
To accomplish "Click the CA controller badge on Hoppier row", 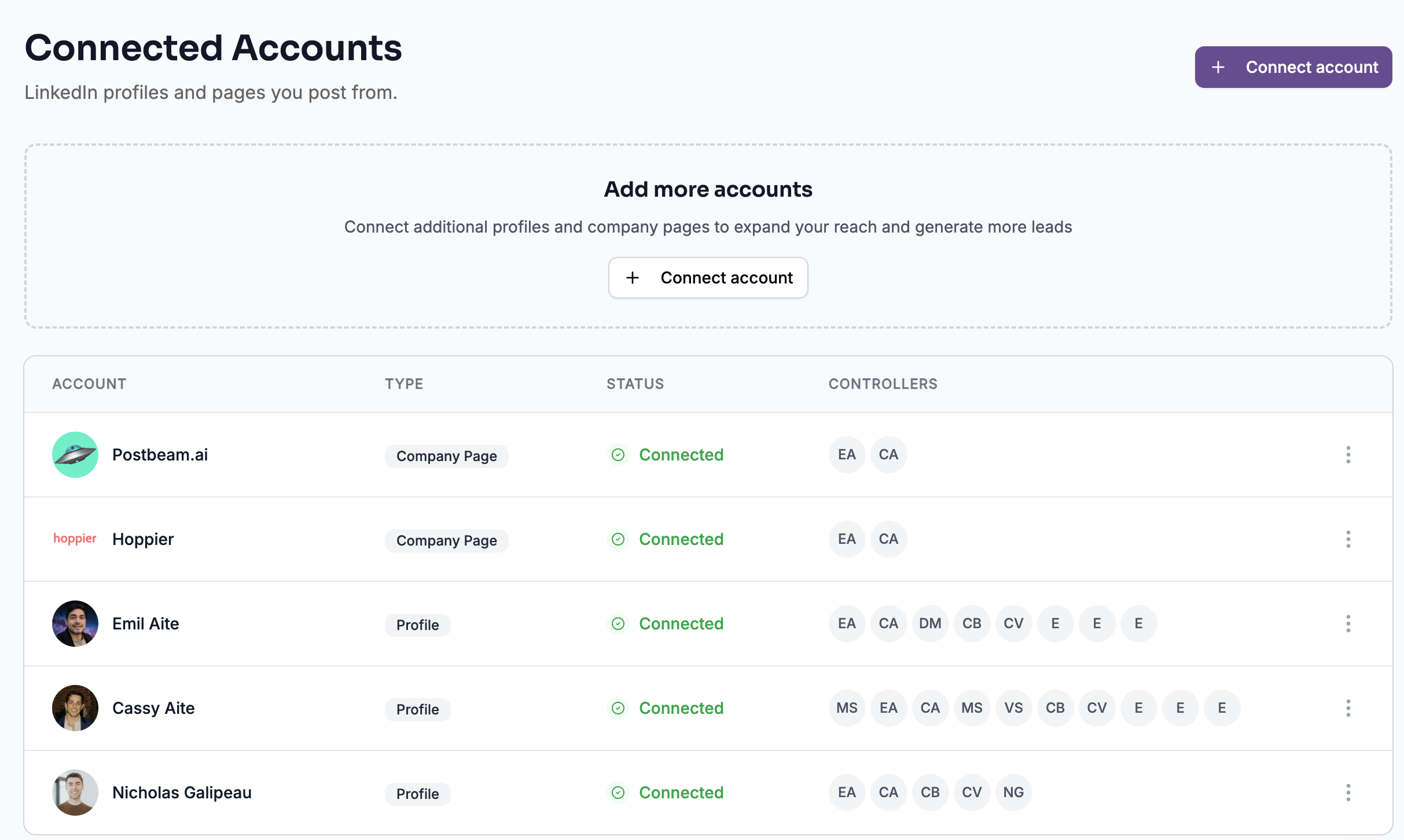I will pos(888,539).
